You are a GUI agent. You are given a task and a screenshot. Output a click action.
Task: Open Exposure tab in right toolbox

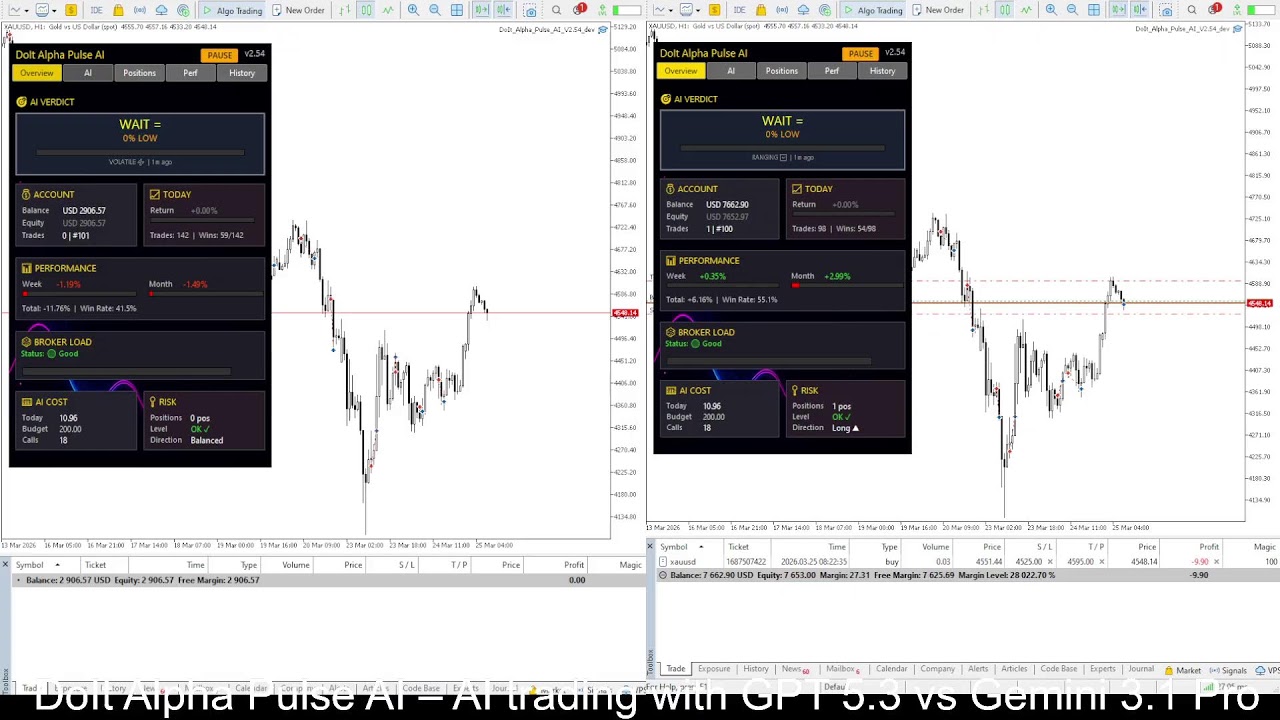point(714,669)
